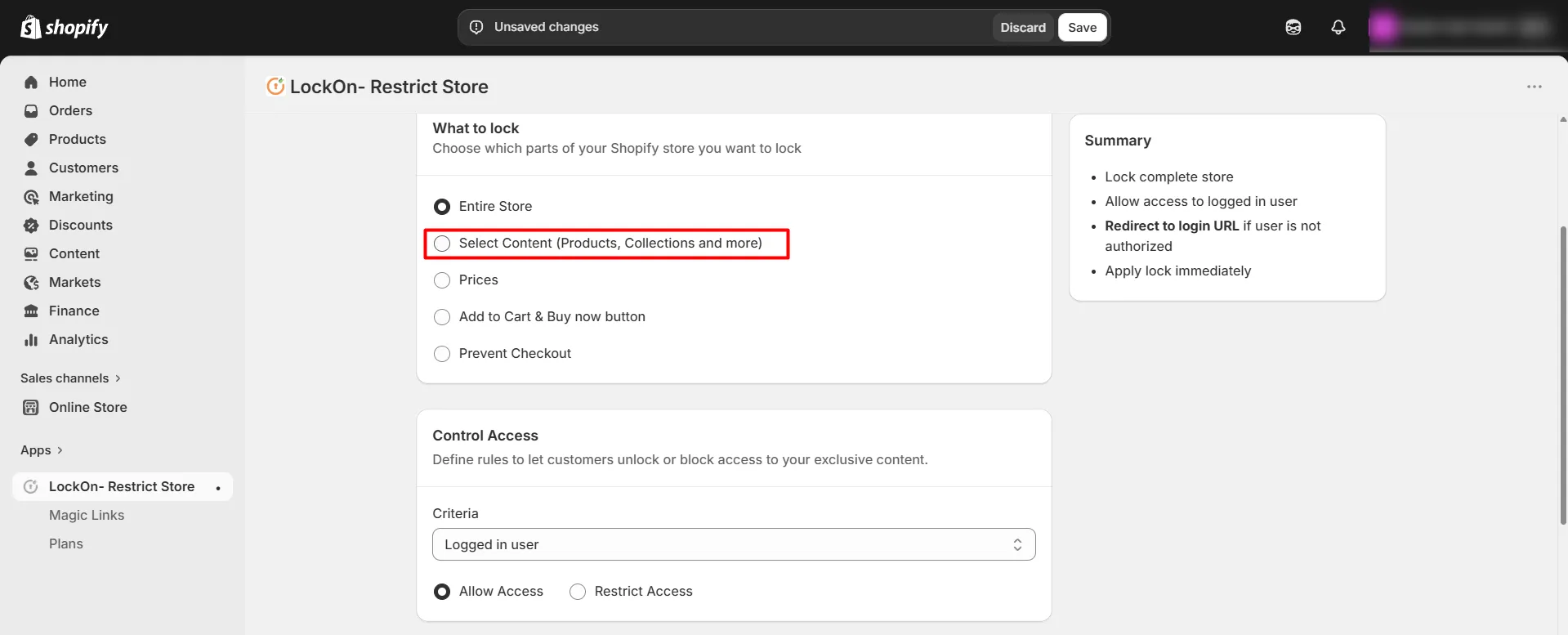Open the Analytics menu item

click(78, 339)
